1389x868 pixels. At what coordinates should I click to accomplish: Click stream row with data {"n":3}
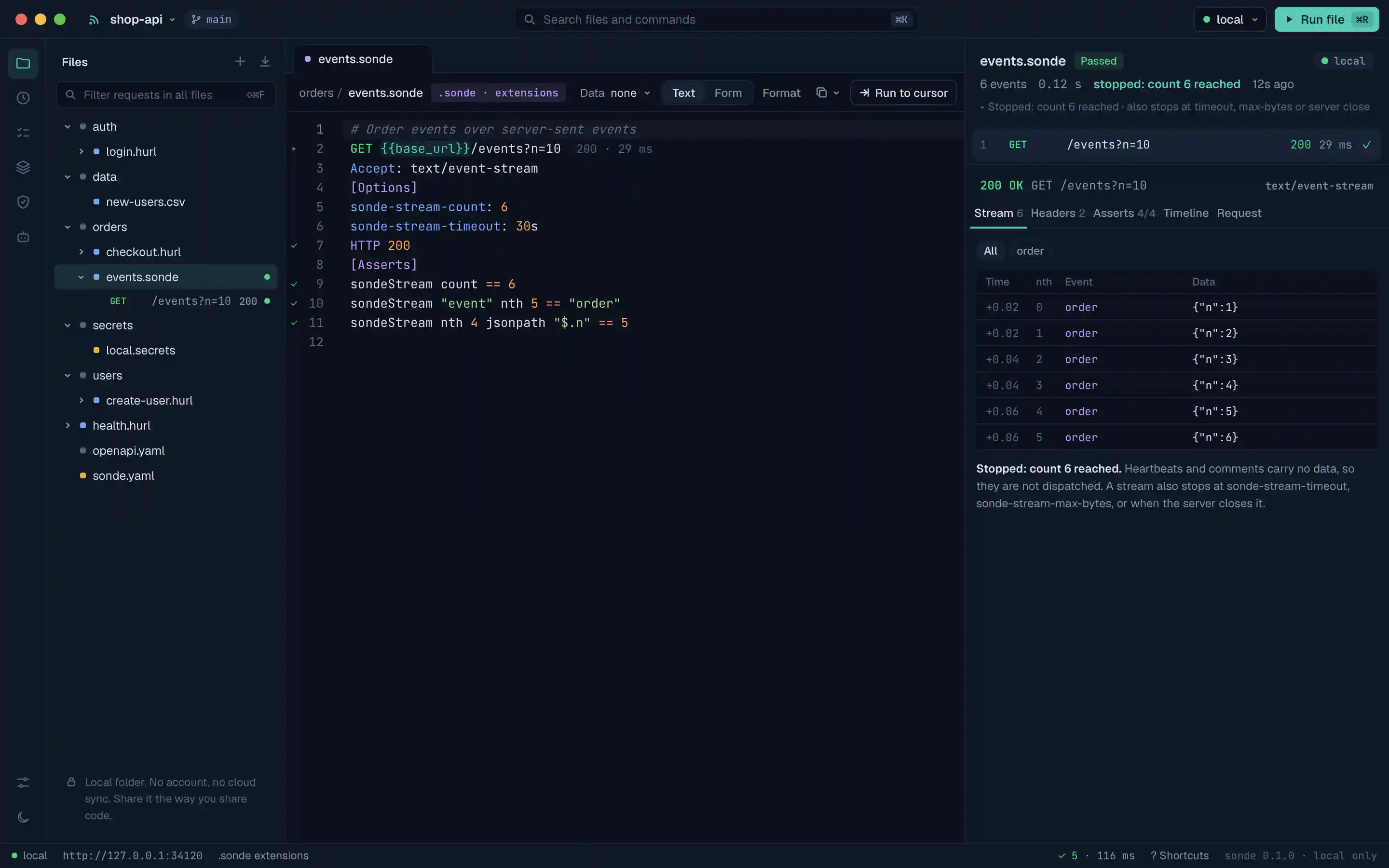[x=1176, y=359]
